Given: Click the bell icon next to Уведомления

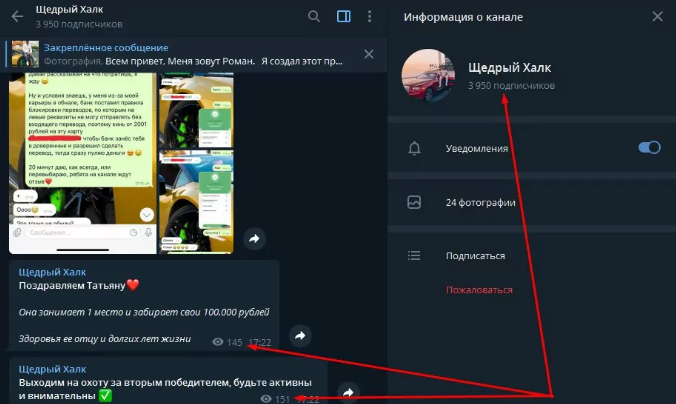Looking at the screenshot, I should tap(414, 148).
